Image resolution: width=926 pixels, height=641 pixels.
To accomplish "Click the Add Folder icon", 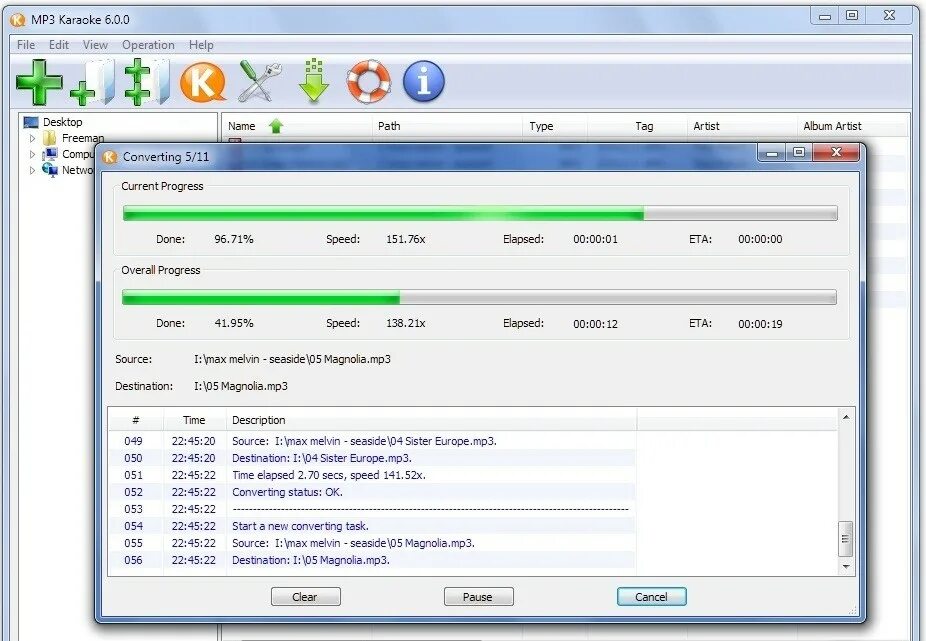I will (x=93, y=82).
